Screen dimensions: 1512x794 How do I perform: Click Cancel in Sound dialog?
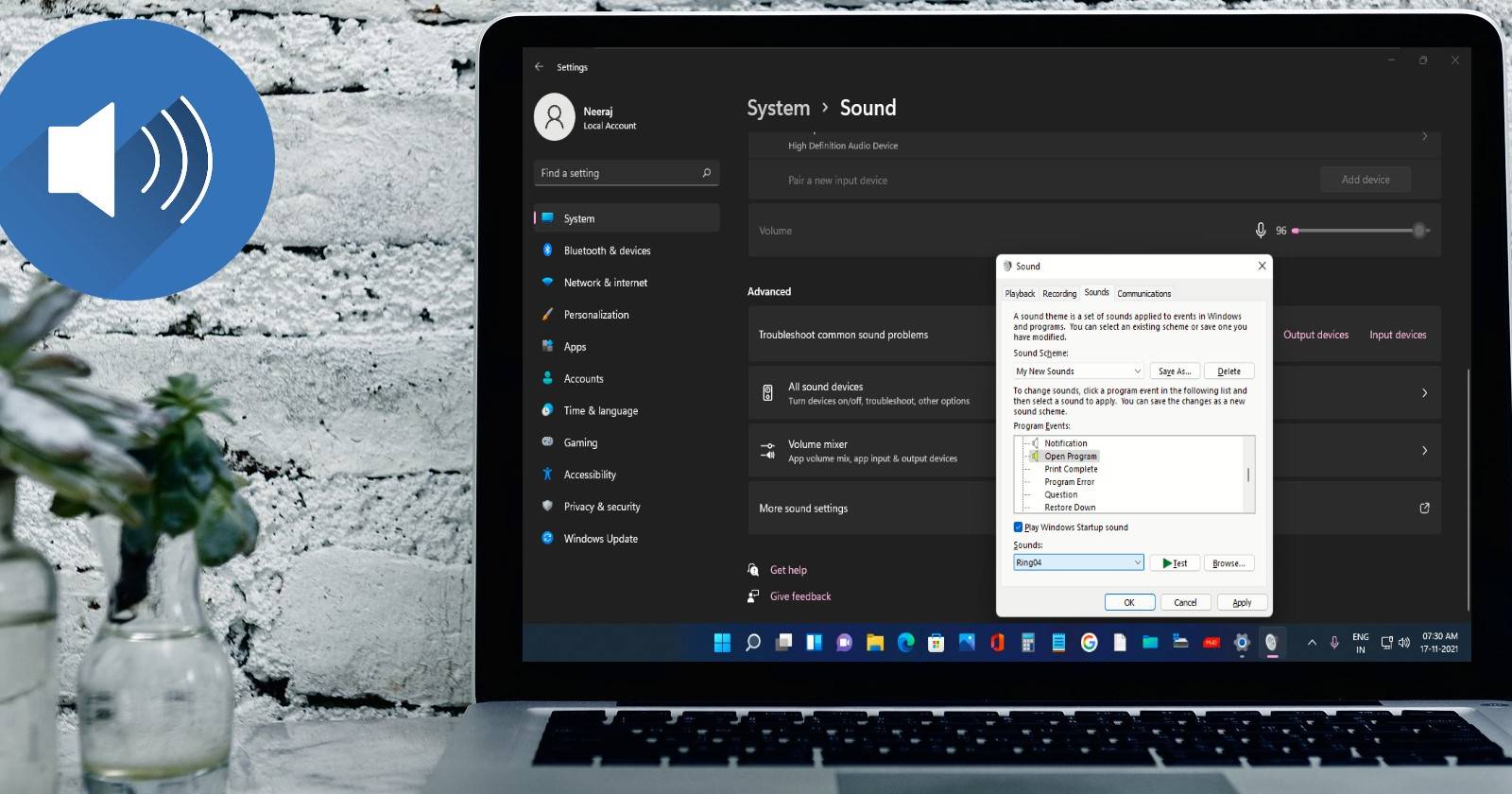click(x=1185, y=602)
